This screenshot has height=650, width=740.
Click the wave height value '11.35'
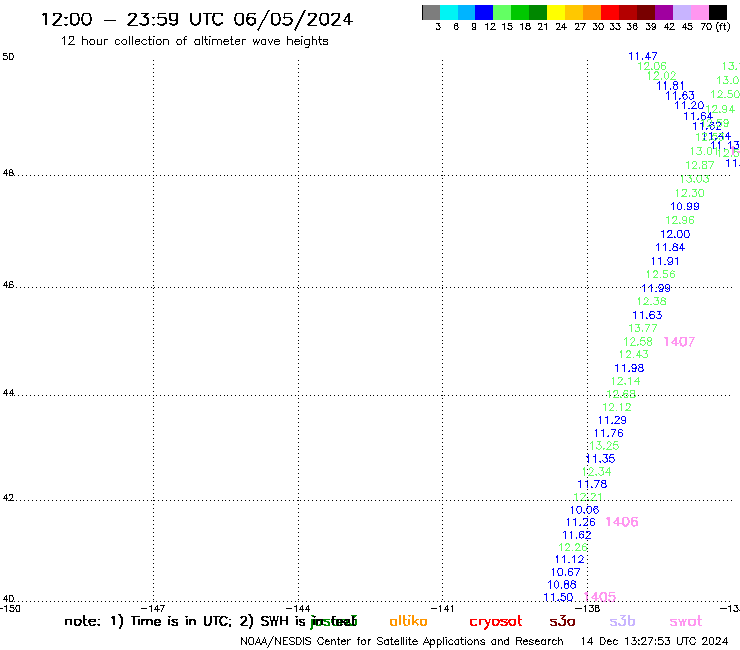point(600,459)
